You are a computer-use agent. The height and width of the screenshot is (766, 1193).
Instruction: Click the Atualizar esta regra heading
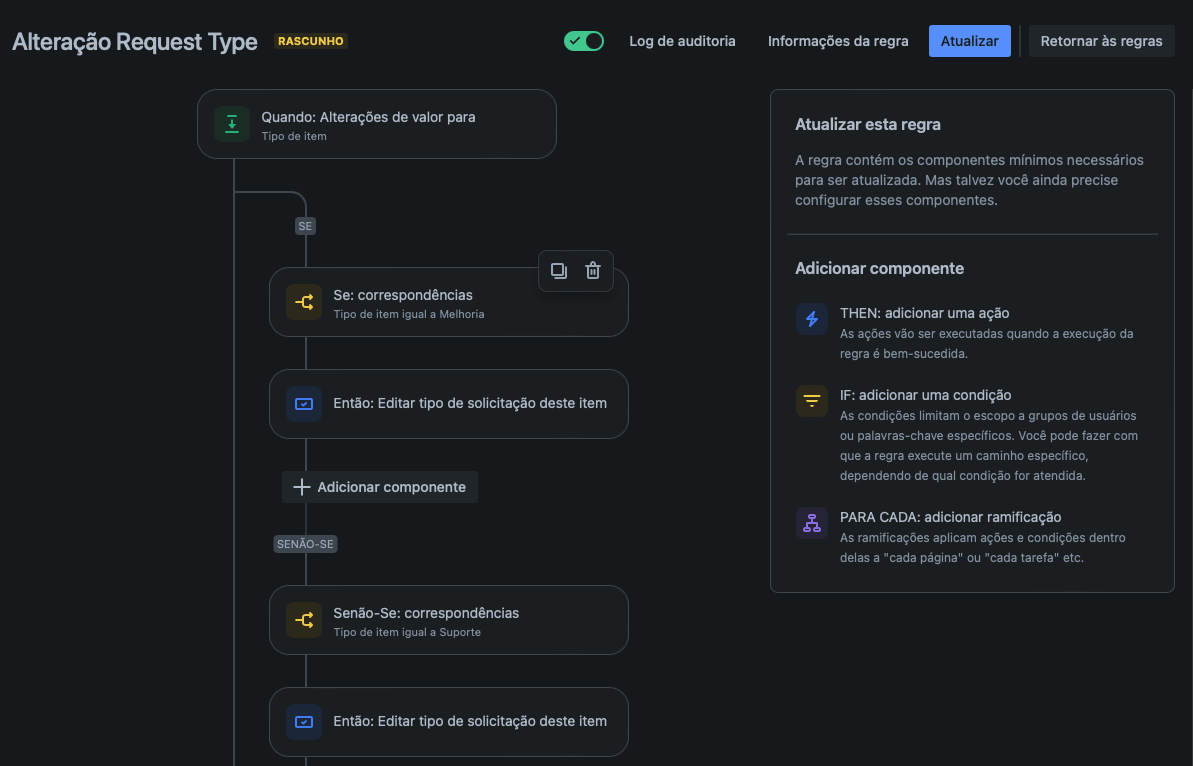click(867, 124)
